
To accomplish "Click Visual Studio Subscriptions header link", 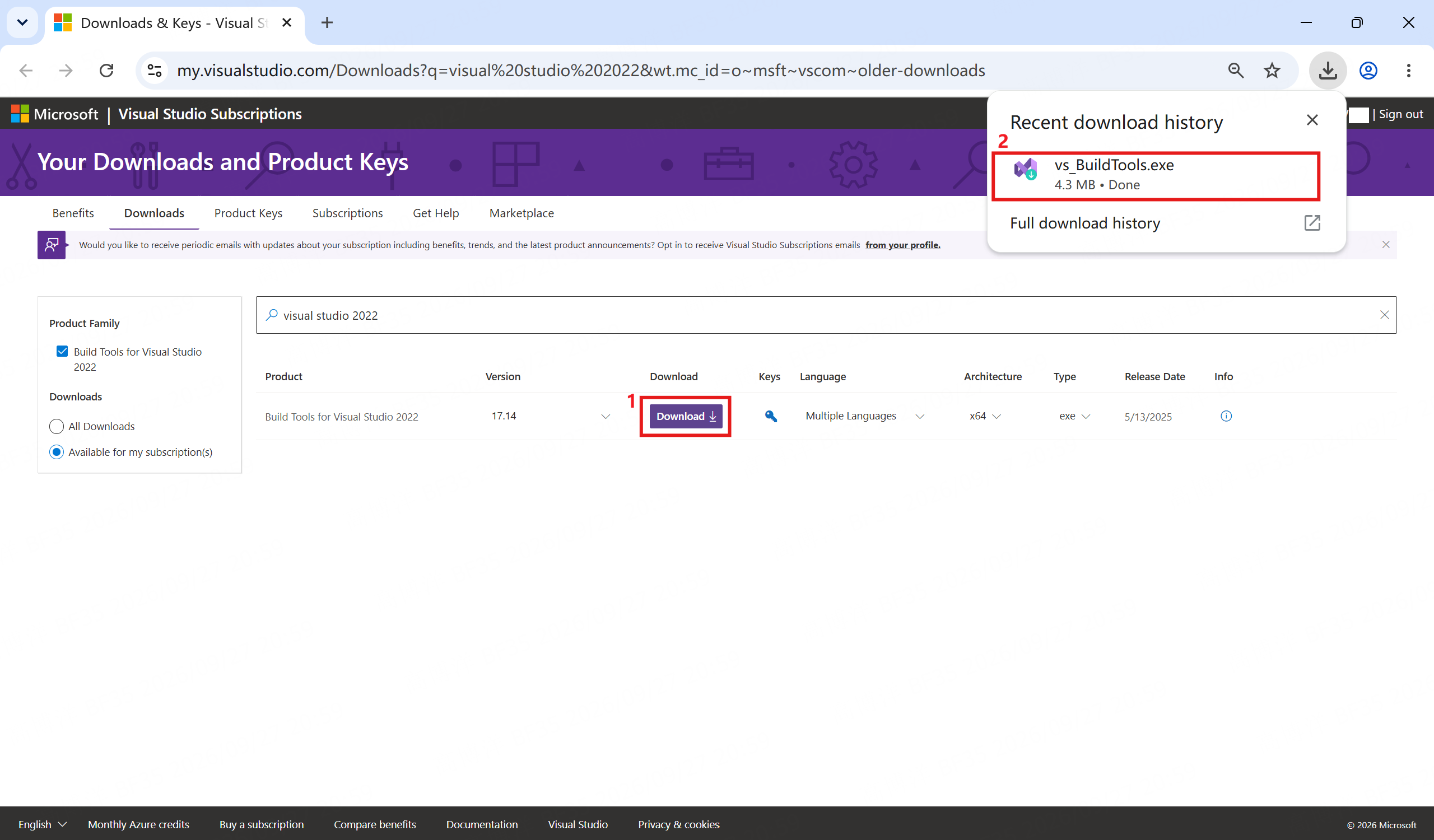I will coord(210,114).
